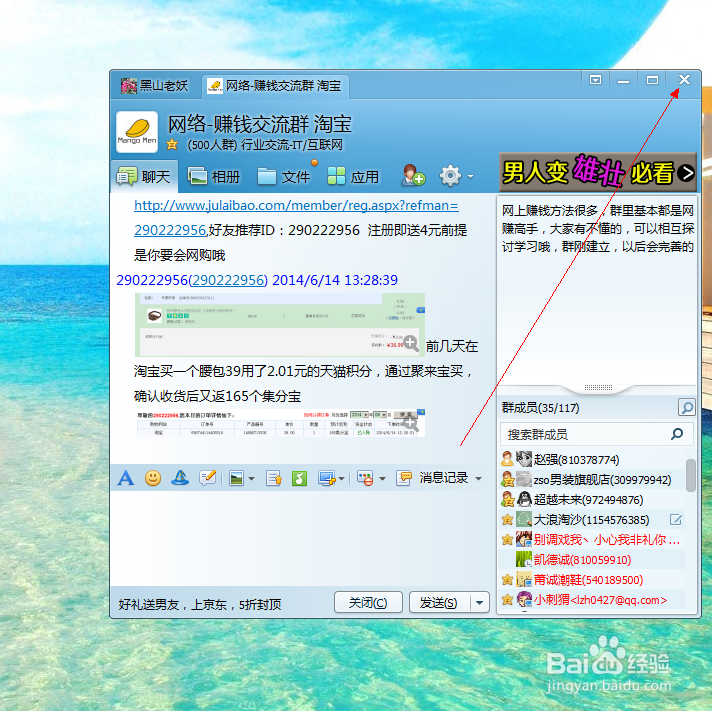712x711 pixels.
Task: Open the order table image thumbnail
Action: point(281,423)
